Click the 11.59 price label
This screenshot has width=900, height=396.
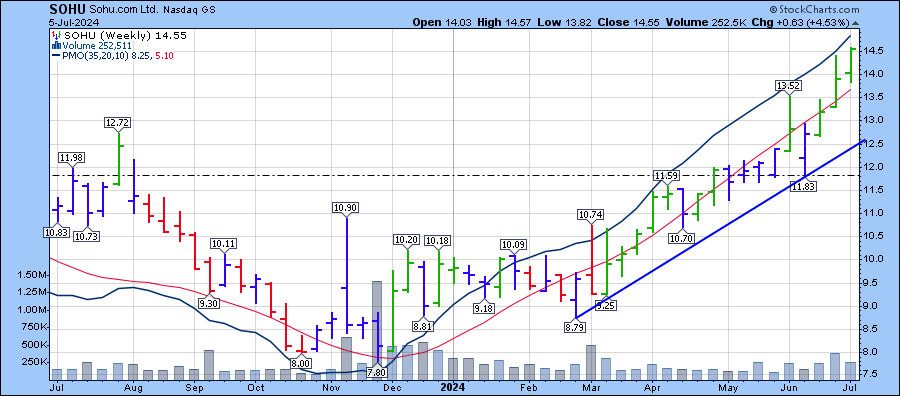click(667, 174)
